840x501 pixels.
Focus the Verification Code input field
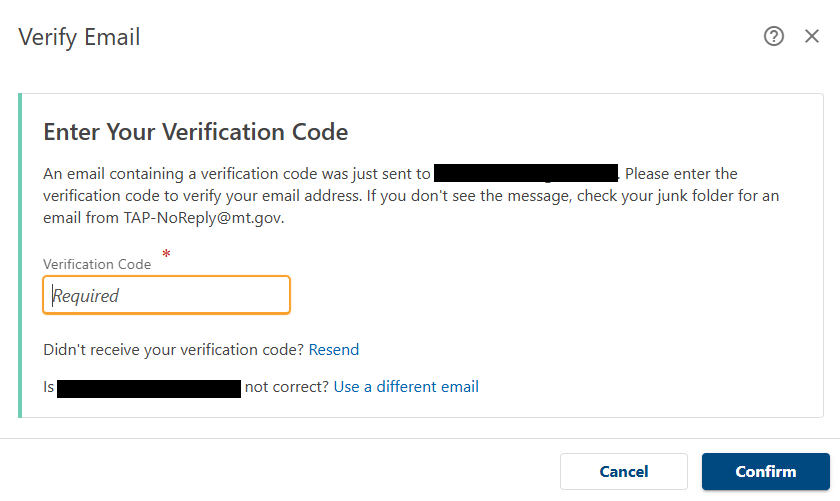coord(166,295)
